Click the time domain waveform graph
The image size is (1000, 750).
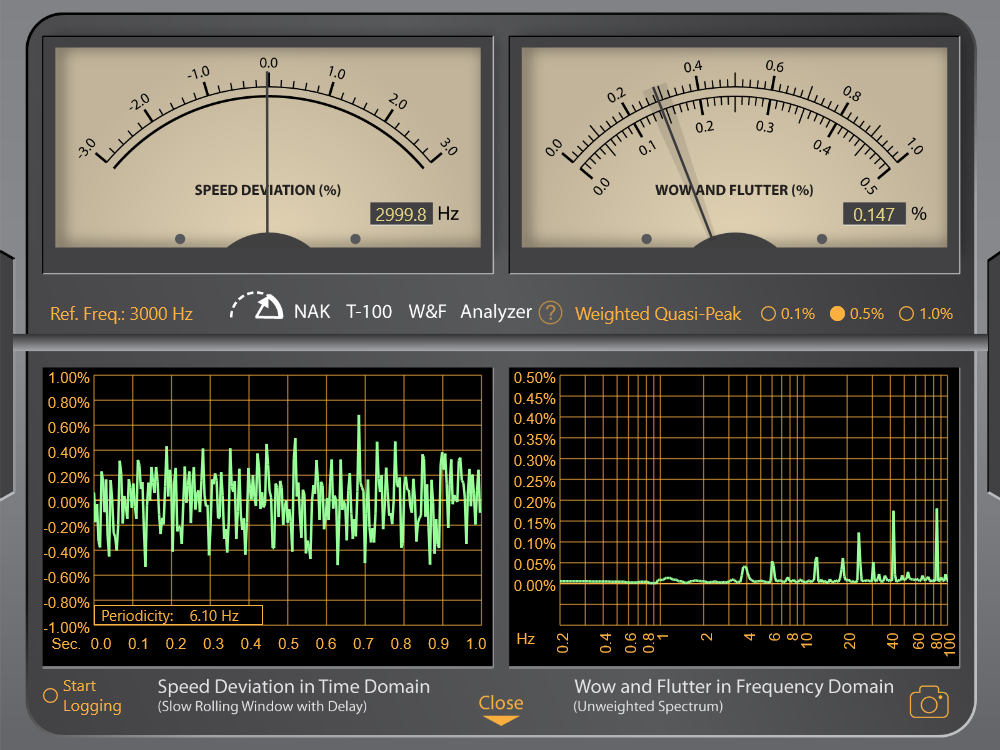point(288,501)
